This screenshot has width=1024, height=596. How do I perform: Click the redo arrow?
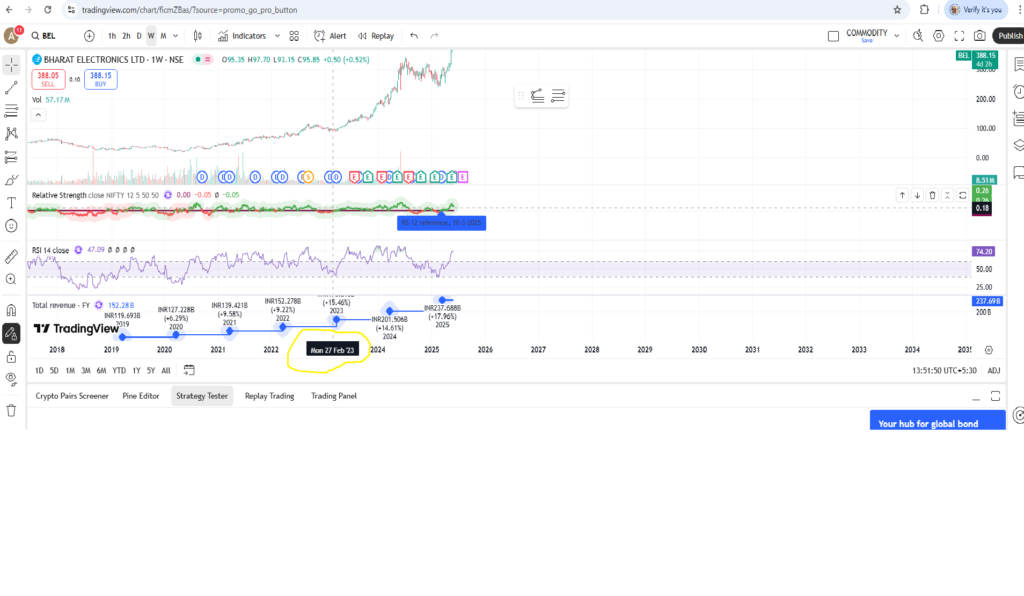click(434, 36)
